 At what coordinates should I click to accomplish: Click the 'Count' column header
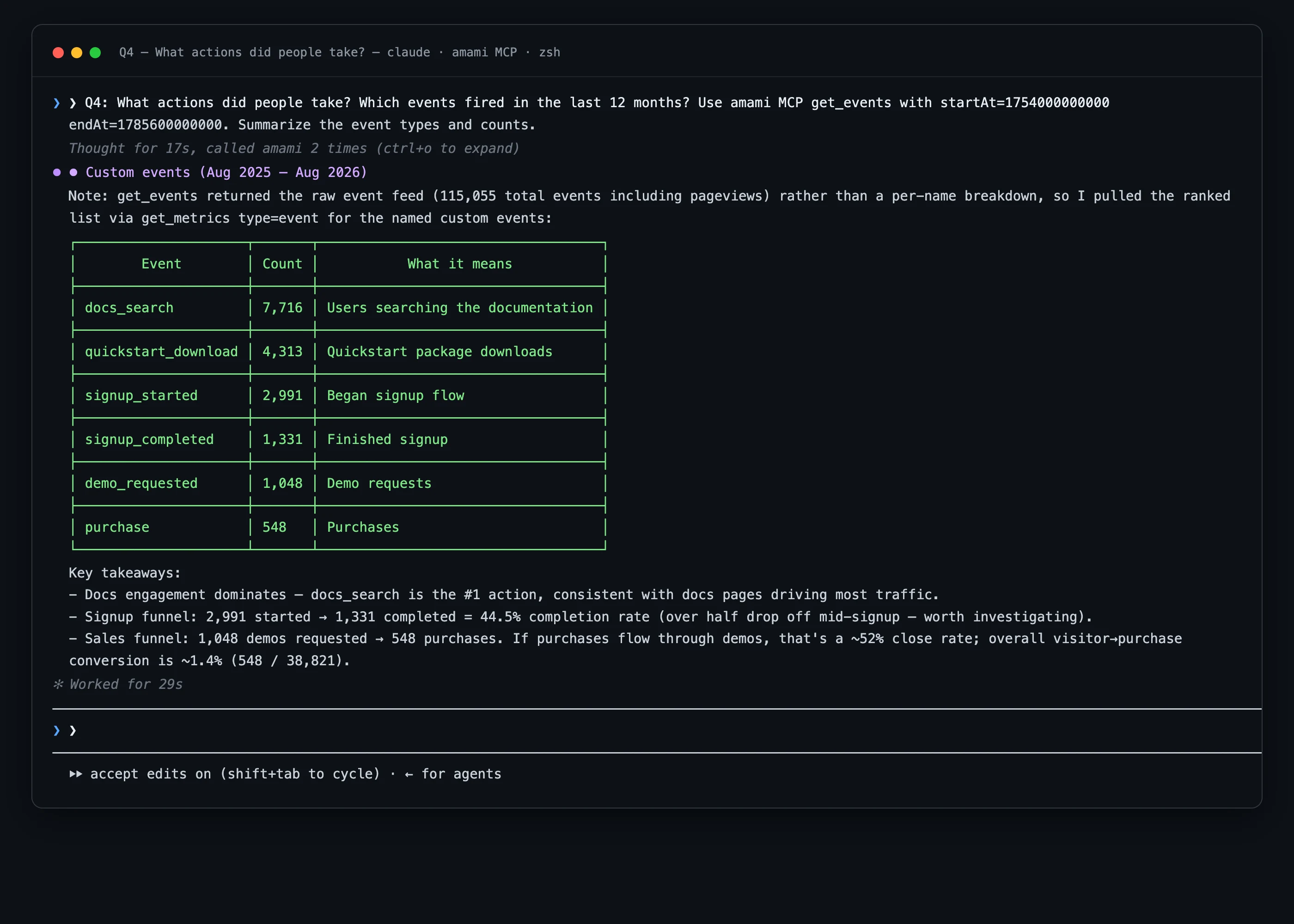click(282, 264)
